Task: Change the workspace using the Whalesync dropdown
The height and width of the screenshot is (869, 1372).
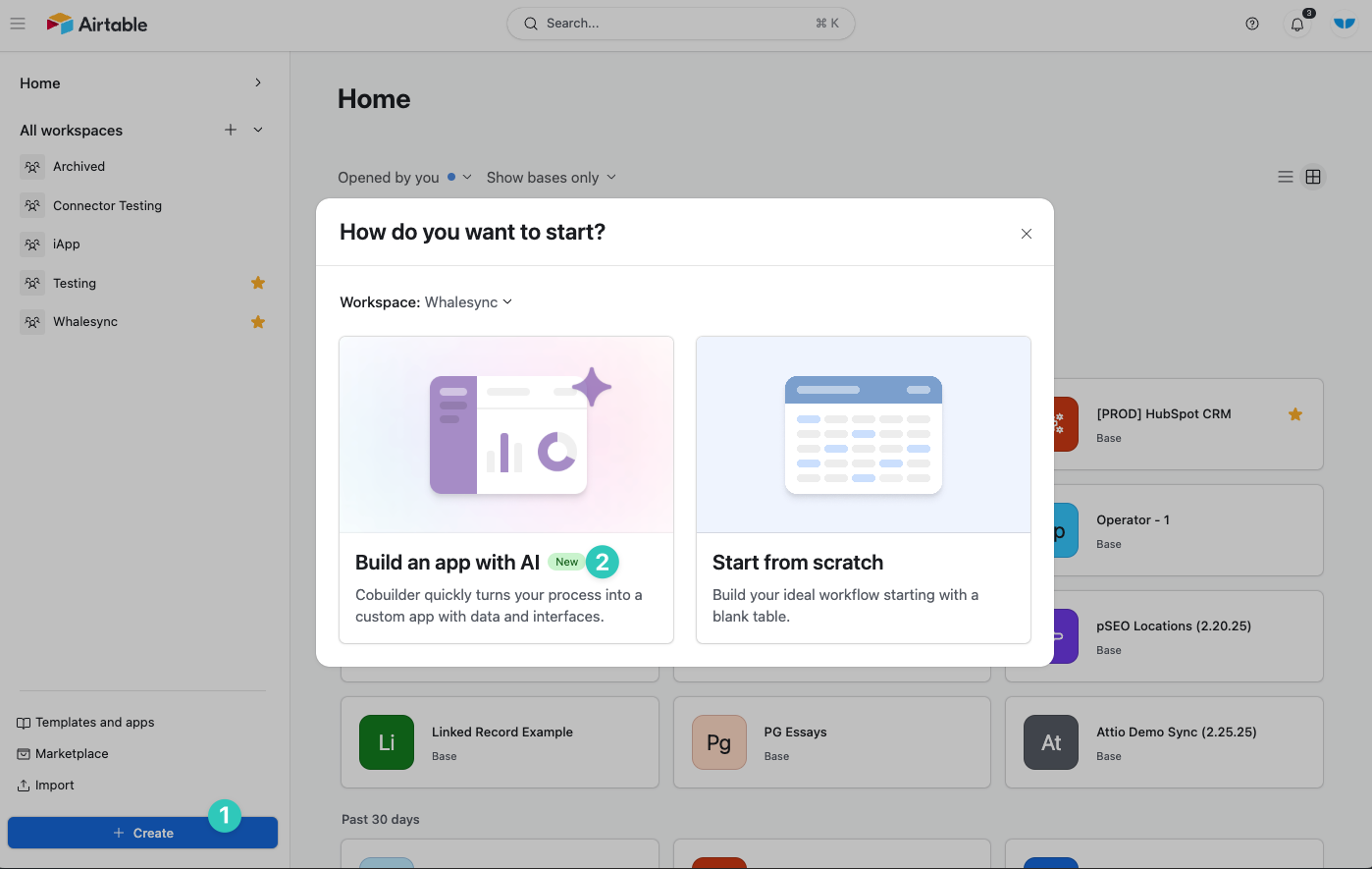Action: coord(468,301)
